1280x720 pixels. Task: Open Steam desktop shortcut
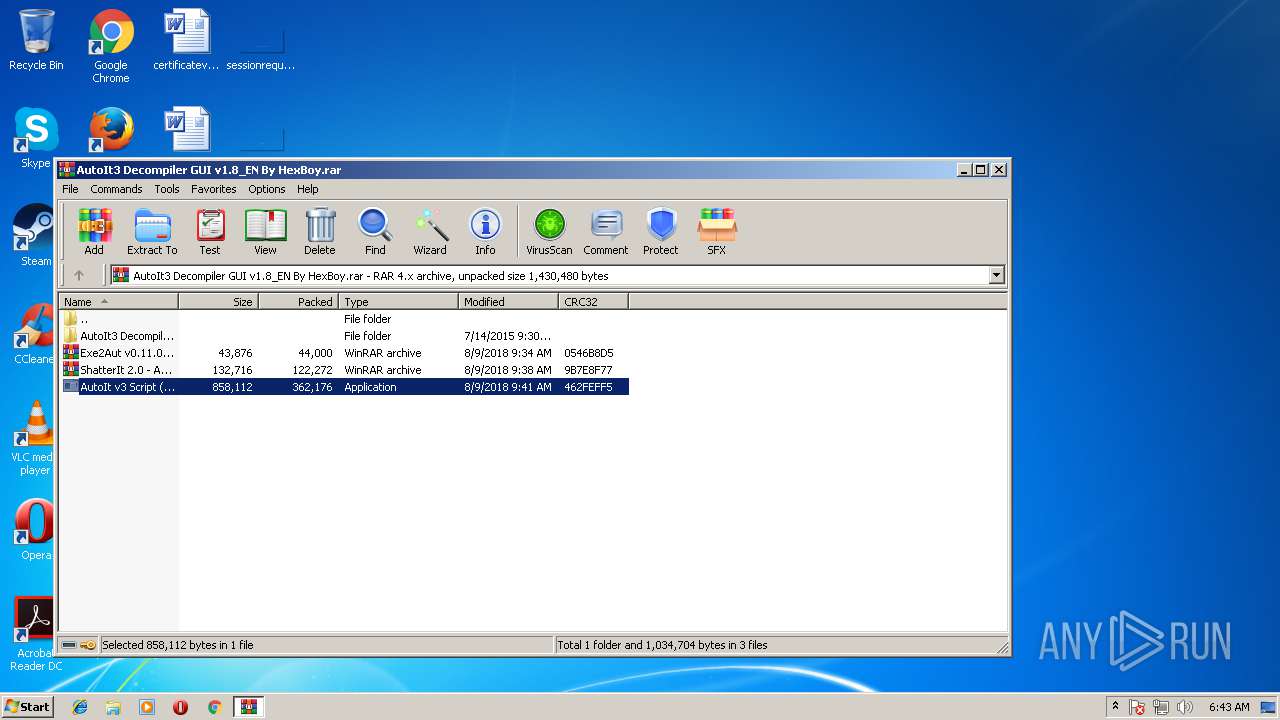pos(36,236)
